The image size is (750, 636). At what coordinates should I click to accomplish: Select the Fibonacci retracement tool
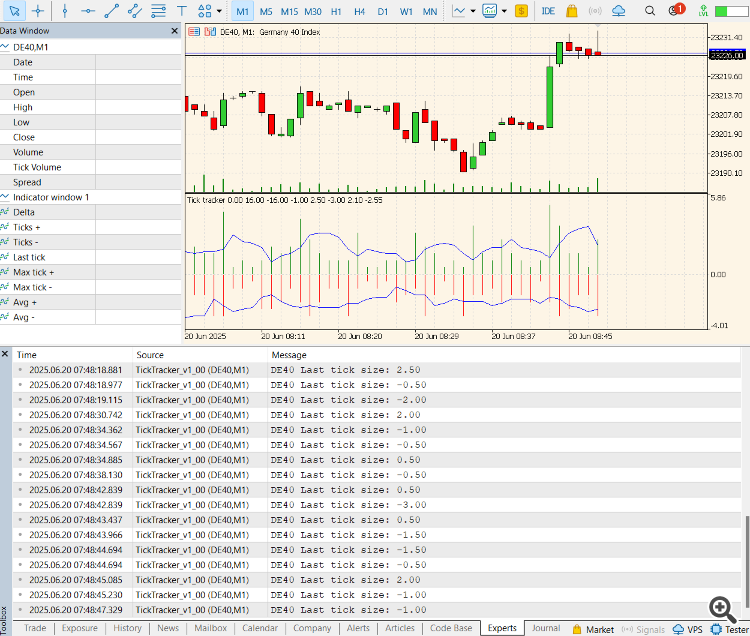(158, 11)
